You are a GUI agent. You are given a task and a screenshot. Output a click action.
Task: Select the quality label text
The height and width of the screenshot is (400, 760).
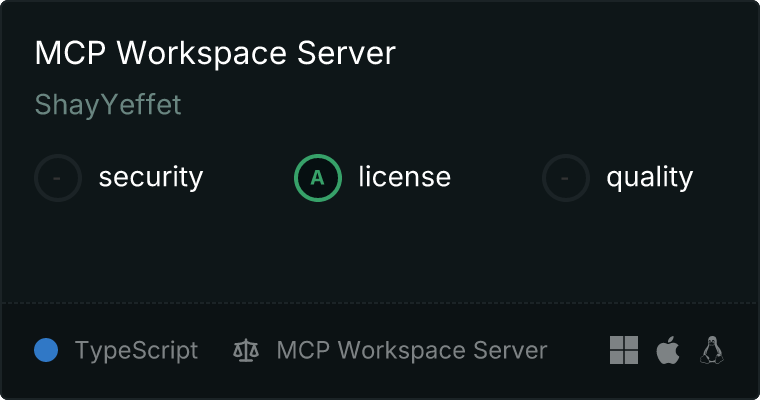click(649, 178)
